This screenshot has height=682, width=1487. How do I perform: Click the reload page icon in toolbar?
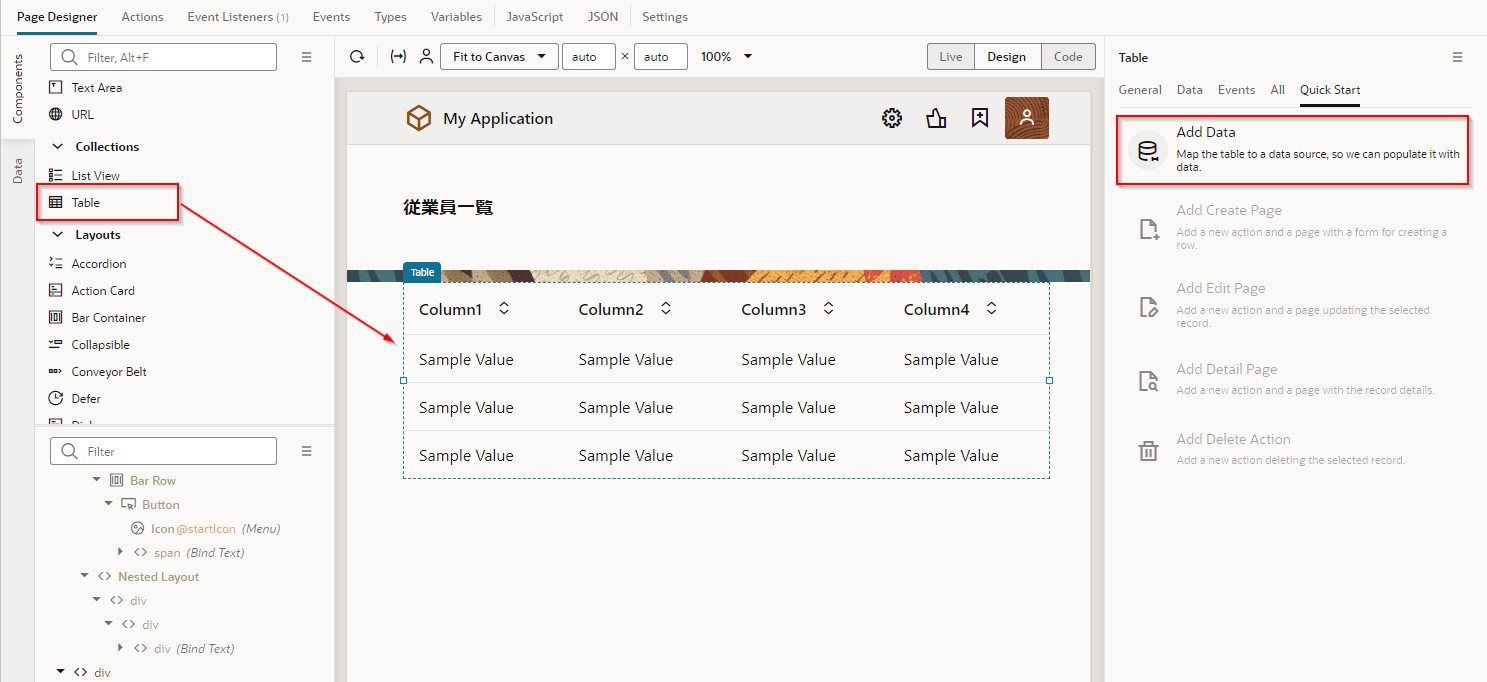[x=357, y=57]
